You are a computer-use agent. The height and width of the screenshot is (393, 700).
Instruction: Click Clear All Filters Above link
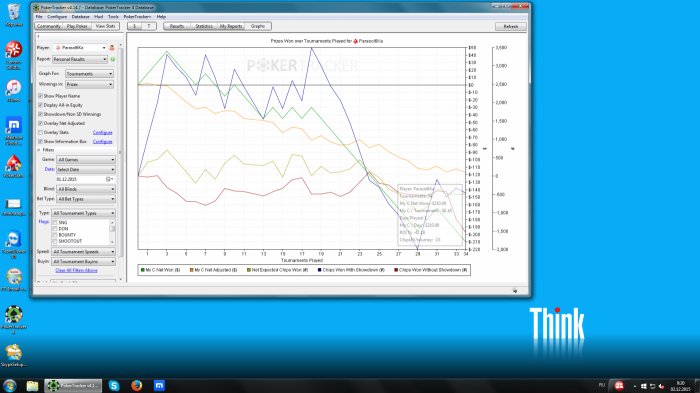(76, 271)
